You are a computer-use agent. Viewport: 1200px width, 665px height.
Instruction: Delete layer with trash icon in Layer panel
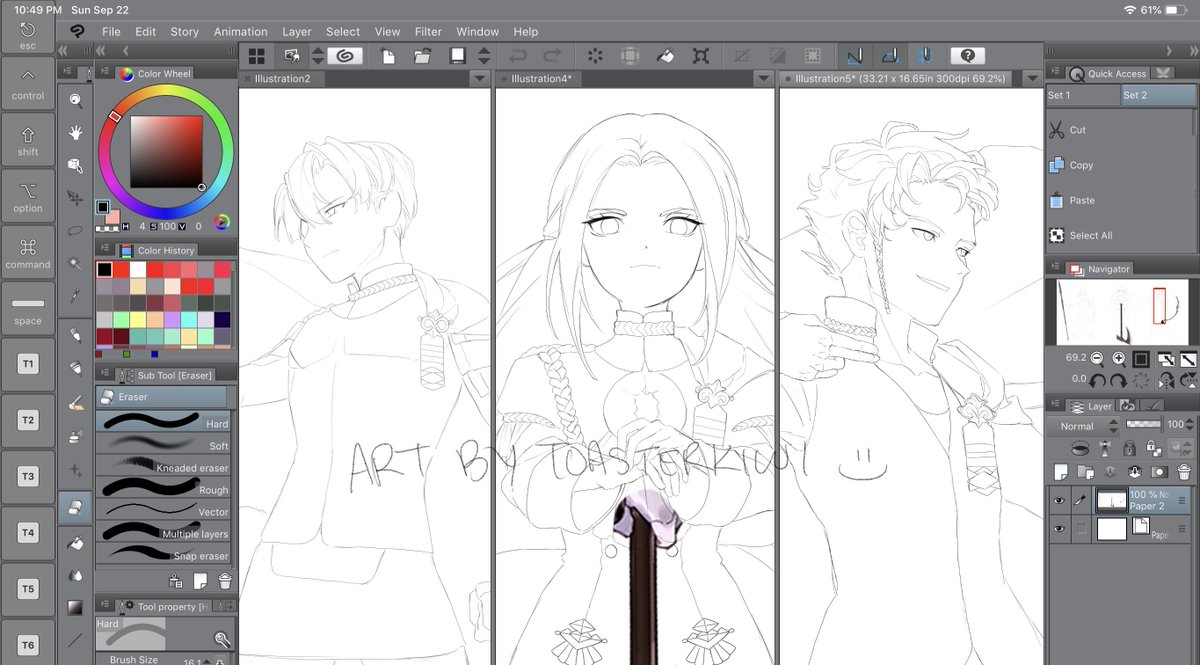1184,471
